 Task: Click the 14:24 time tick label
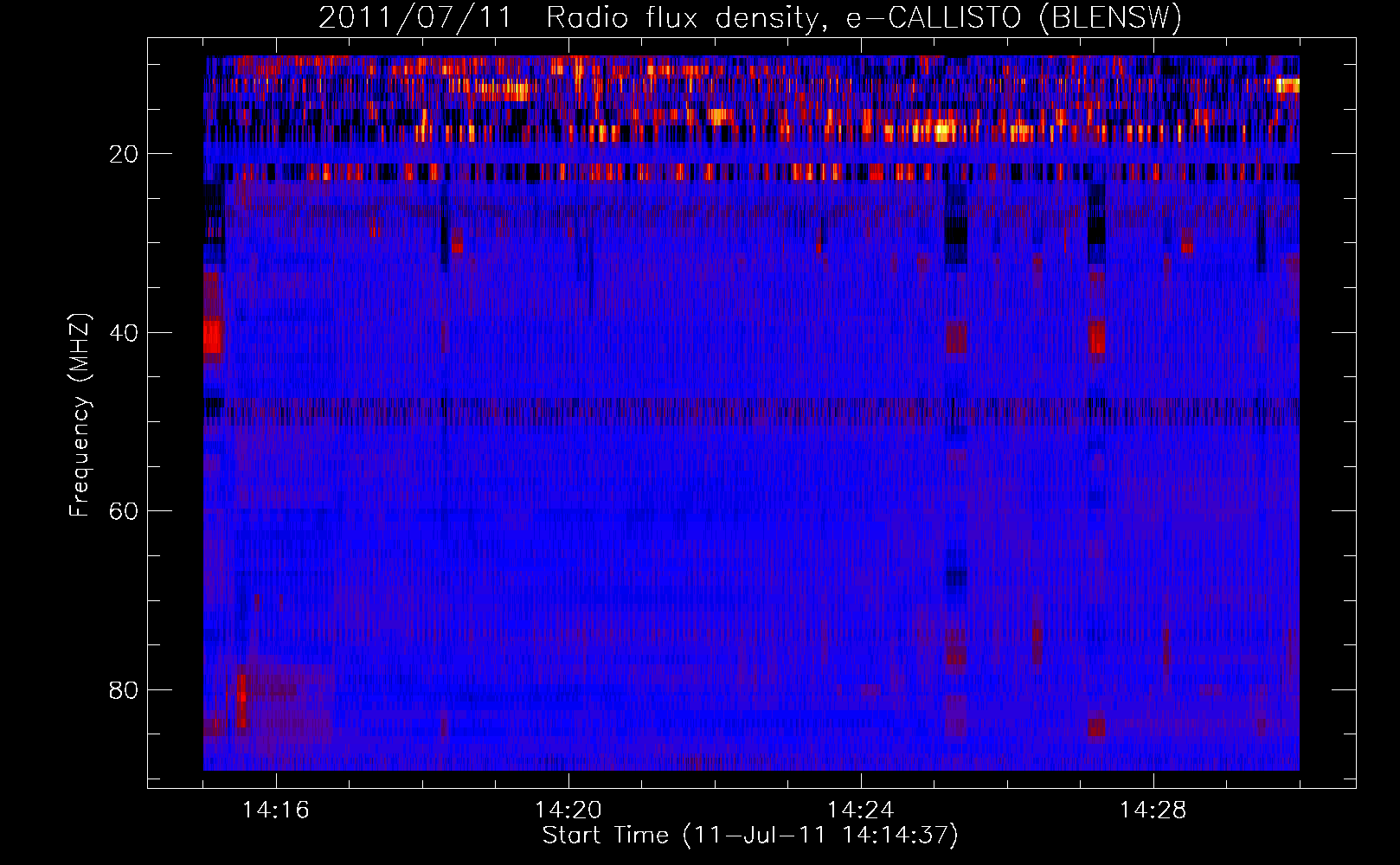(861, 810)
